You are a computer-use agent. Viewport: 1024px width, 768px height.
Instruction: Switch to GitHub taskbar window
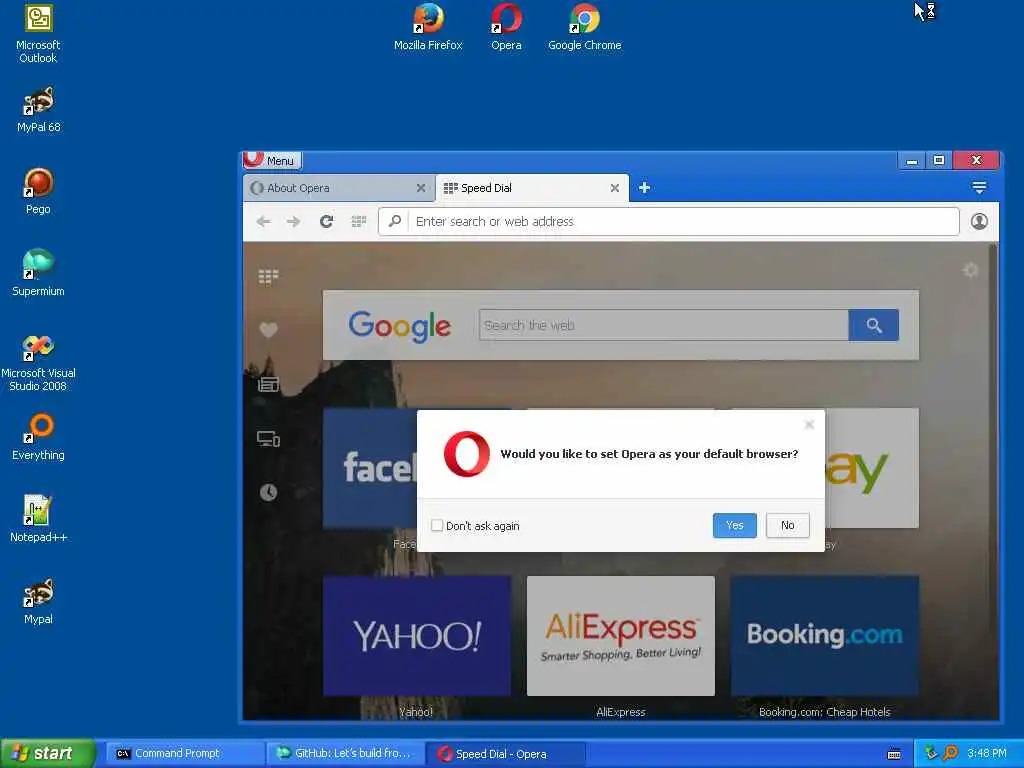(345, 754)
